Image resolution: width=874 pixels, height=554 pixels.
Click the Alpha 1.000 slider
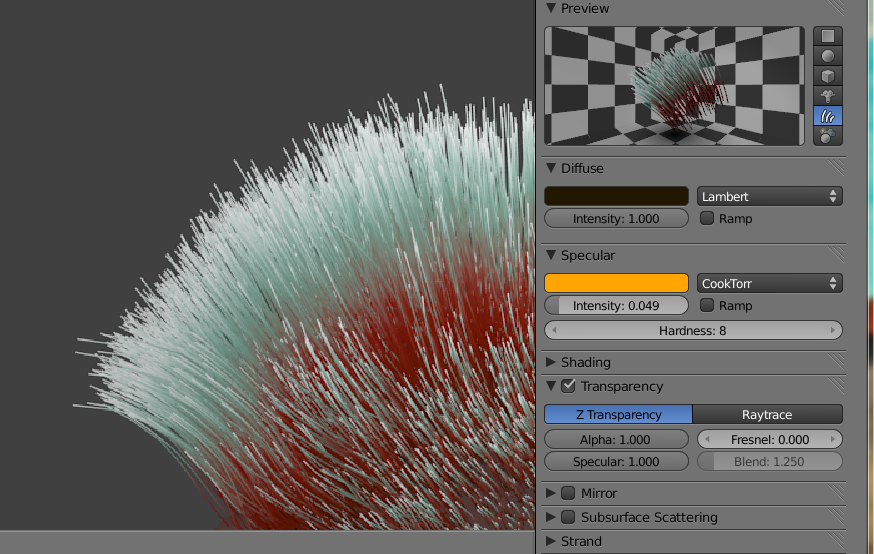(x=616, y=439)
